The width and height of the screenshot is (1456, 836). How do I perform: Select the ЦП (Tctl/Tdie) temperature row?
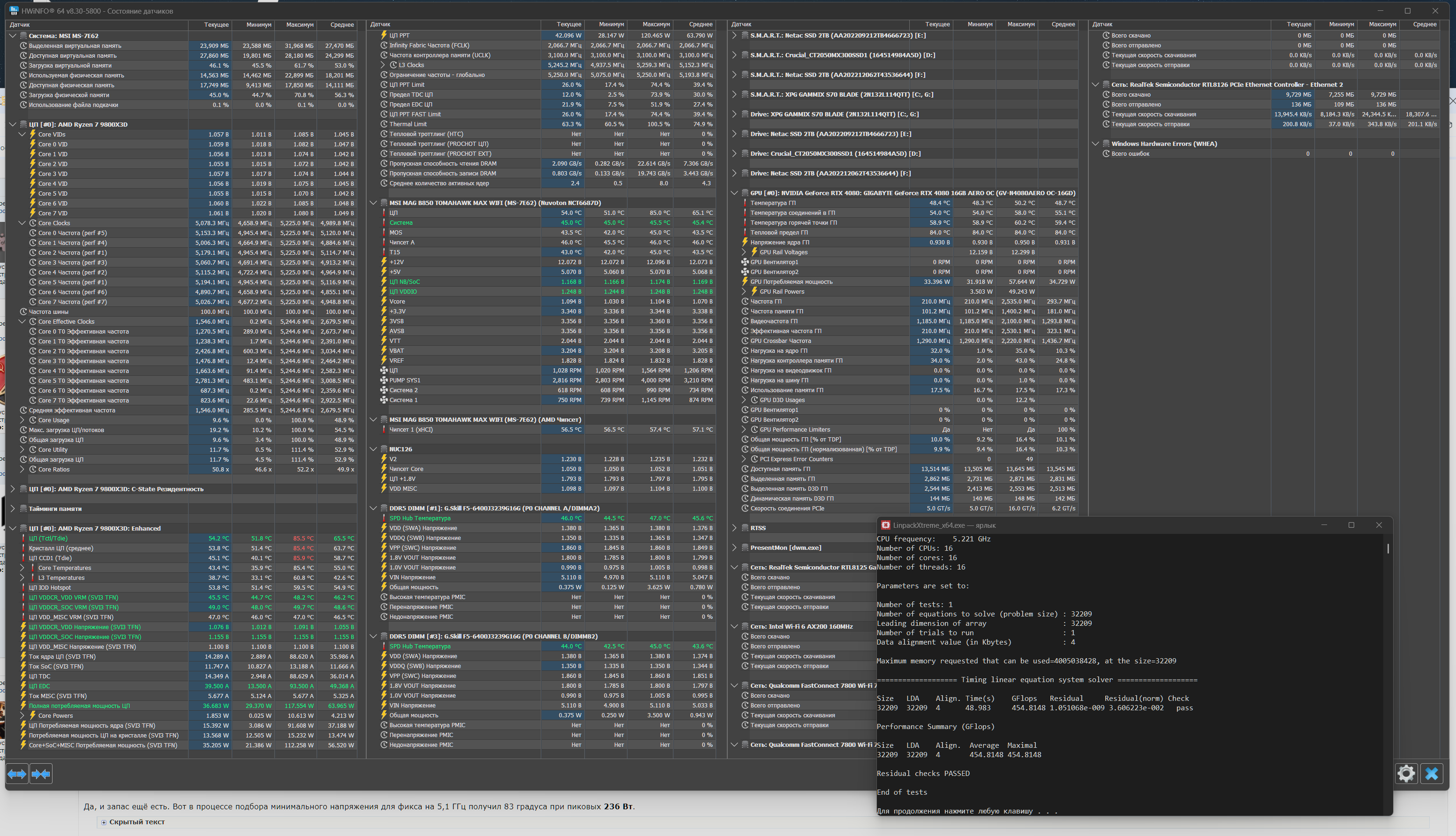click(49, 538)
